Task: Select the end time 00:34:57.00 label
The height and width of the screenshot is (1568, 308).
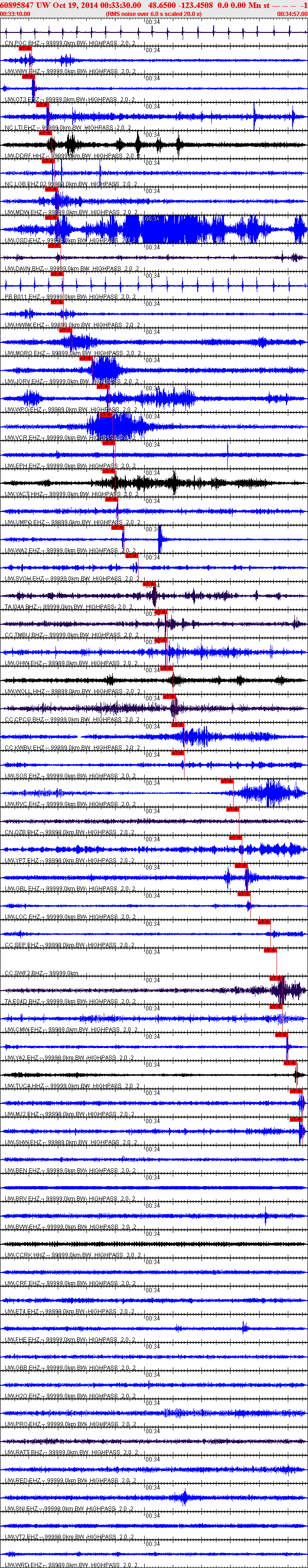Action: click(x=292, y=14)
